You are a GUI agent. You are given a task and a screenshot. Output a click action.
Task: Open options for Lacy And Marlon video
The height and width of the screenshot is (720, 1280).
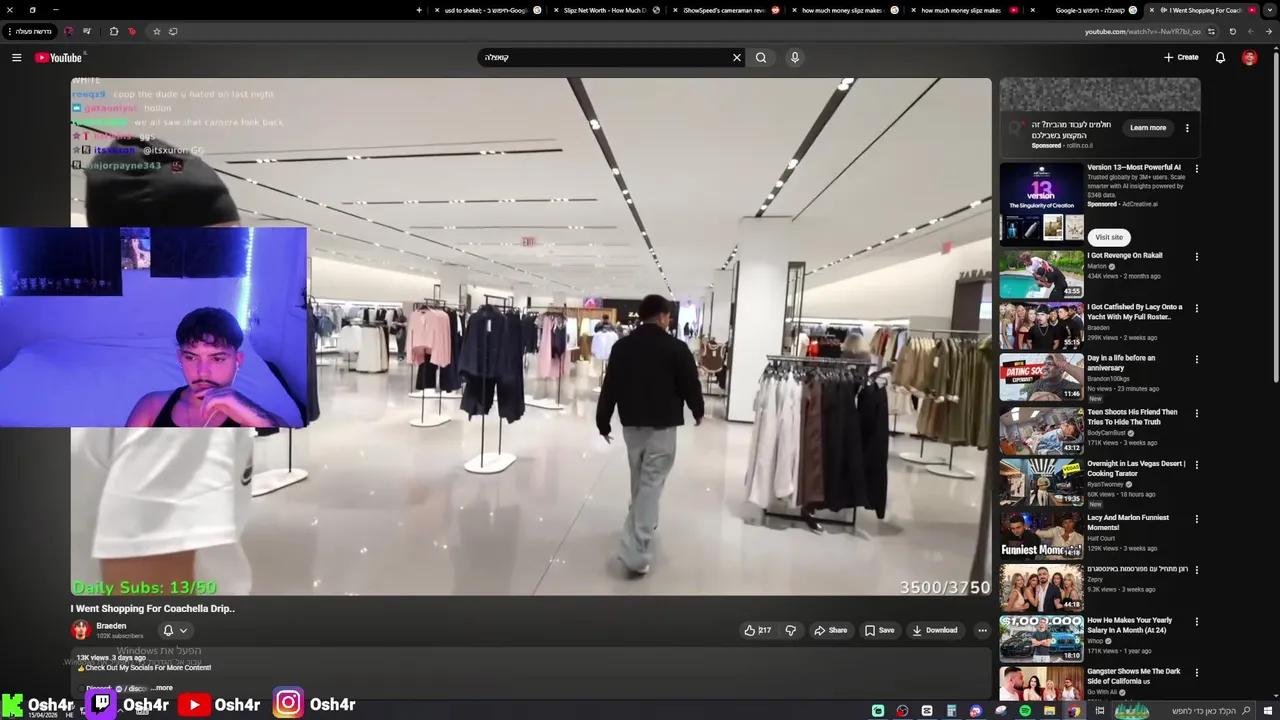coord(1196,518)
